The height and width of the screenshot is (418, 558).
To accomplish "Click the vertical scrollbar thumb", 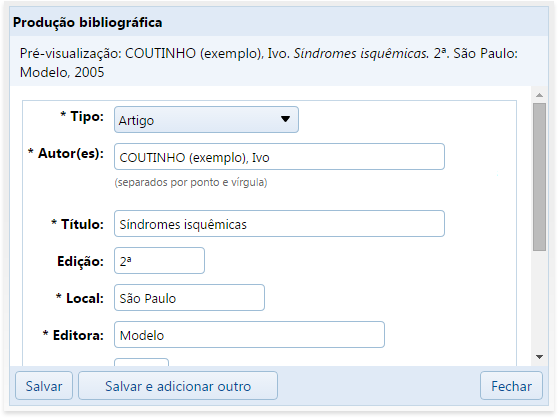I will point(539,177).
